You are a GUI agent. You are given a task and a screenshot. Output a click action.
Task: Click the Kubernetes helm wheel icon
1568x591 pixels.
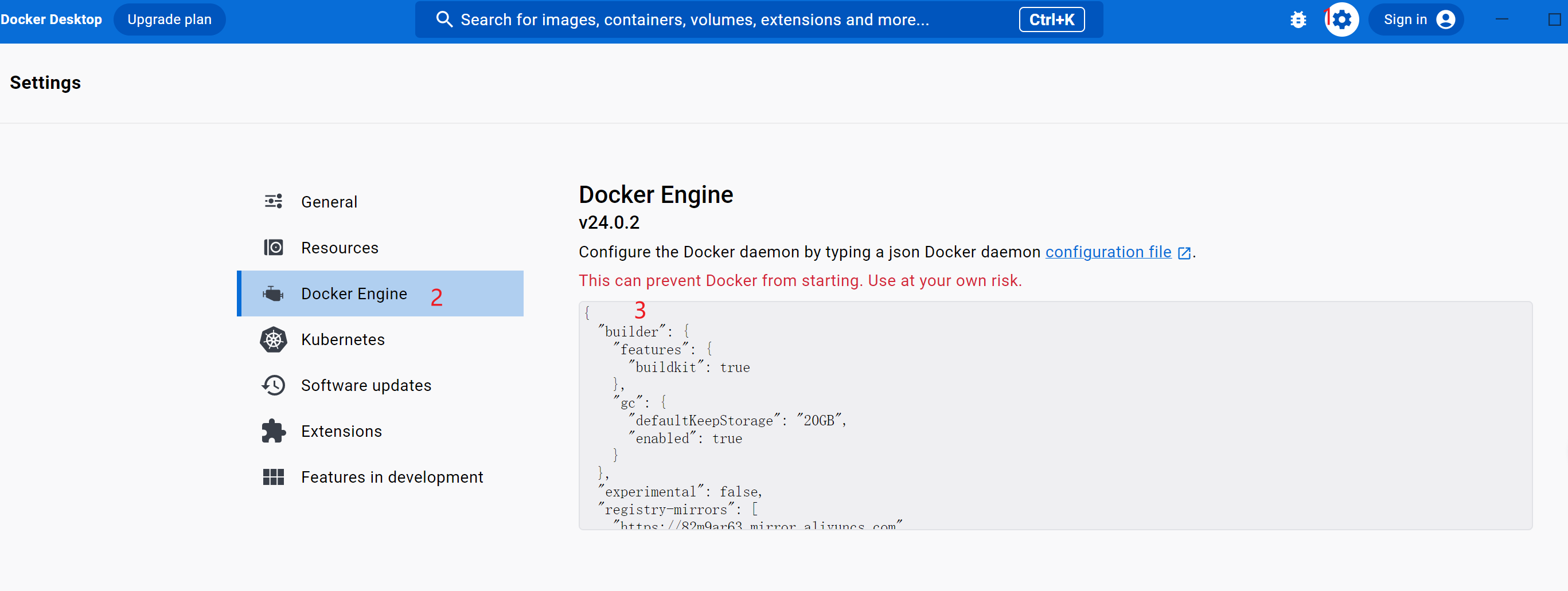click(x=274, y=339)
